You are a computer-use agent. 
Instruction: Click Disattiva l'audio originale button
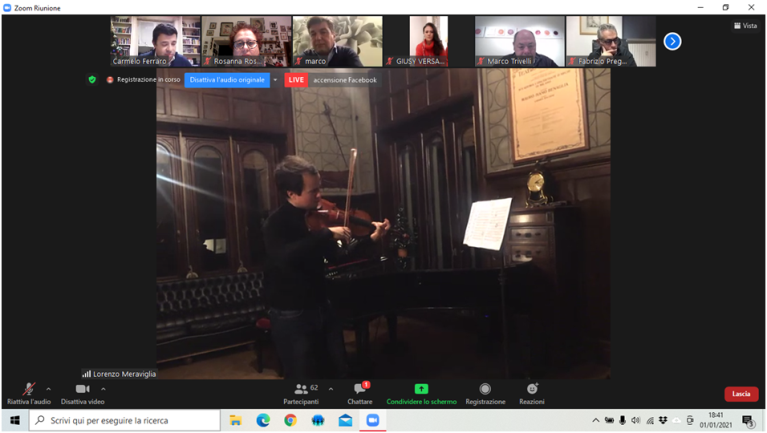point(227,80)
